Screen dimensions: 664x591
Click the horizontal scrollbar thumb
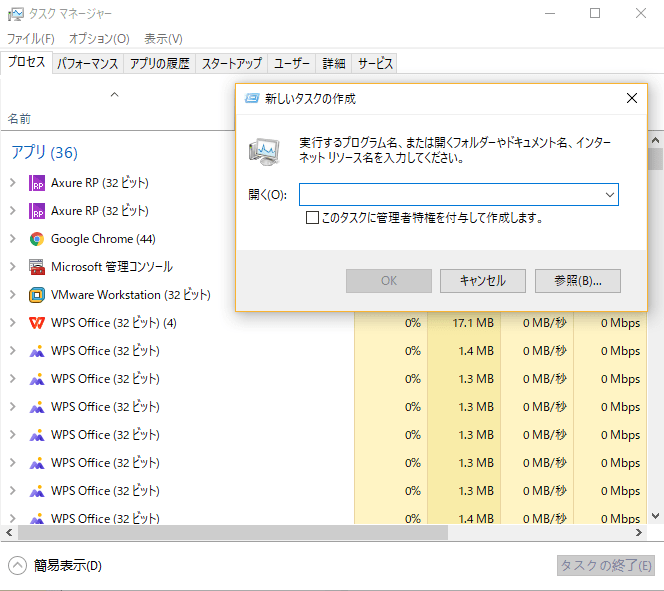tap(232, 533)
